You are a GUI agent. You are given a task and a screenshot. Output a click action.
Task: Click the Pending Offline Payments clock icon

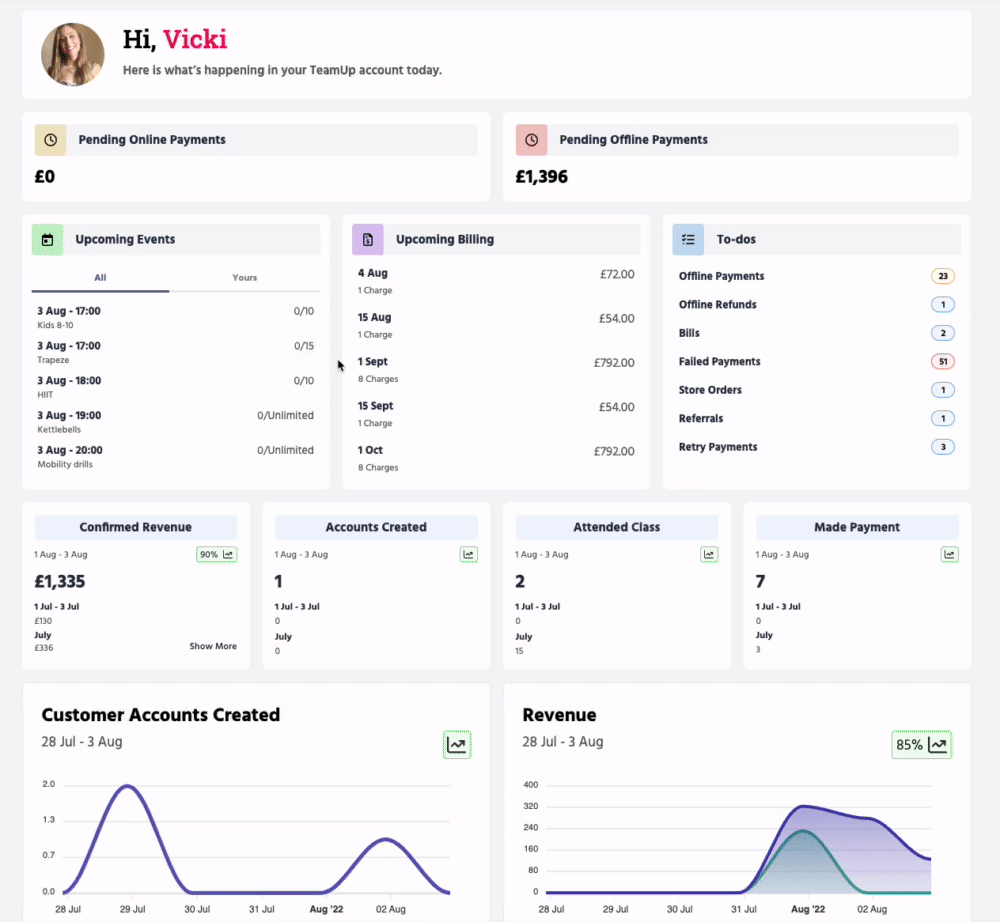click(531, 140)
